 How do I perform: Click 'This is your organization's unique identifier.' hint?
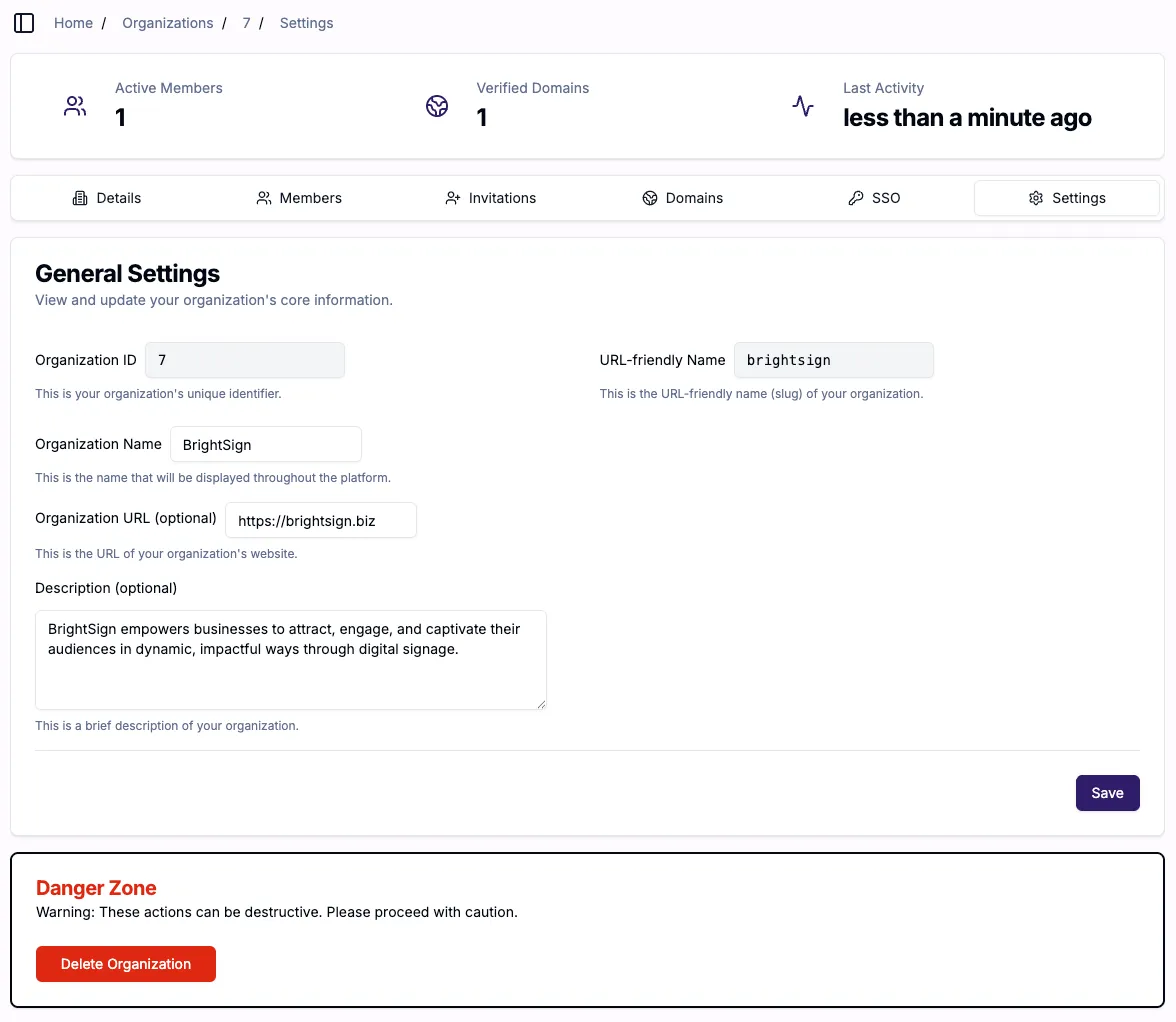pos(158,394)
